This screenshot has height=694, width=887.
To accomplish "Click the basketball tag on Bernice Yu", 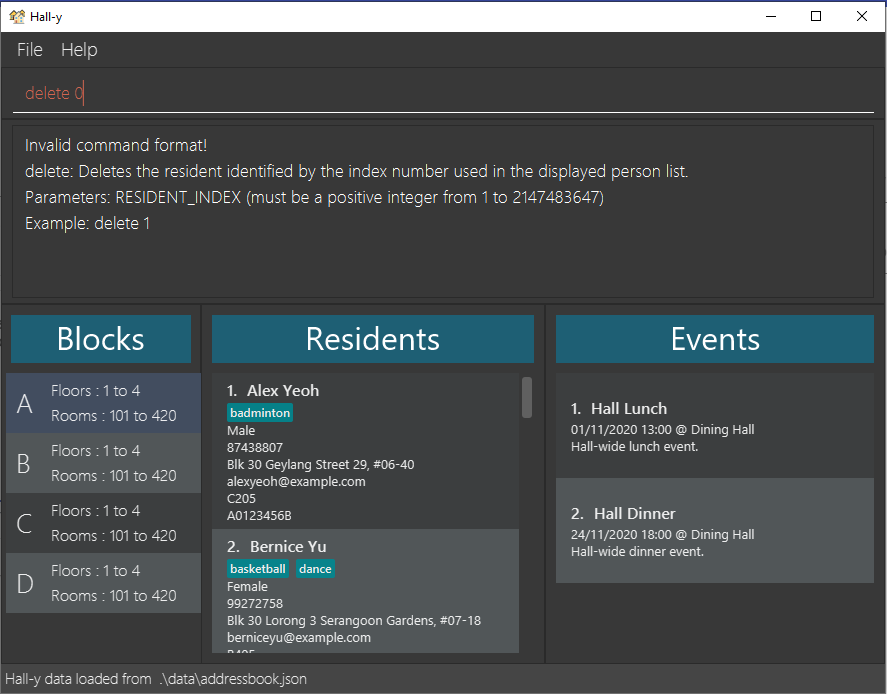I will [x=258, y=569].
